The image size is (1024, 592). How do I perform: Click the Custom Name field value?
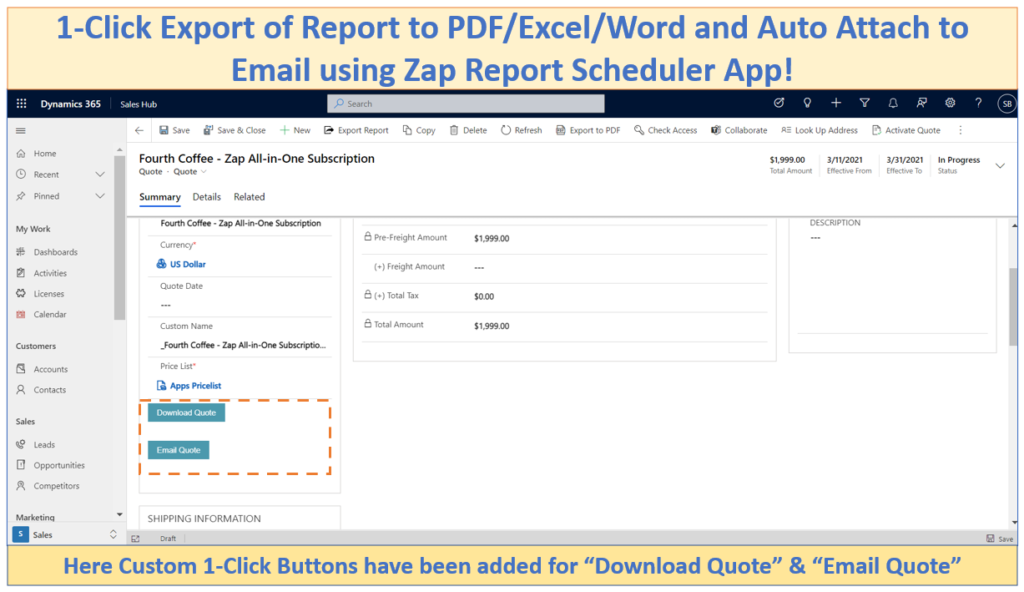point(243,345)
